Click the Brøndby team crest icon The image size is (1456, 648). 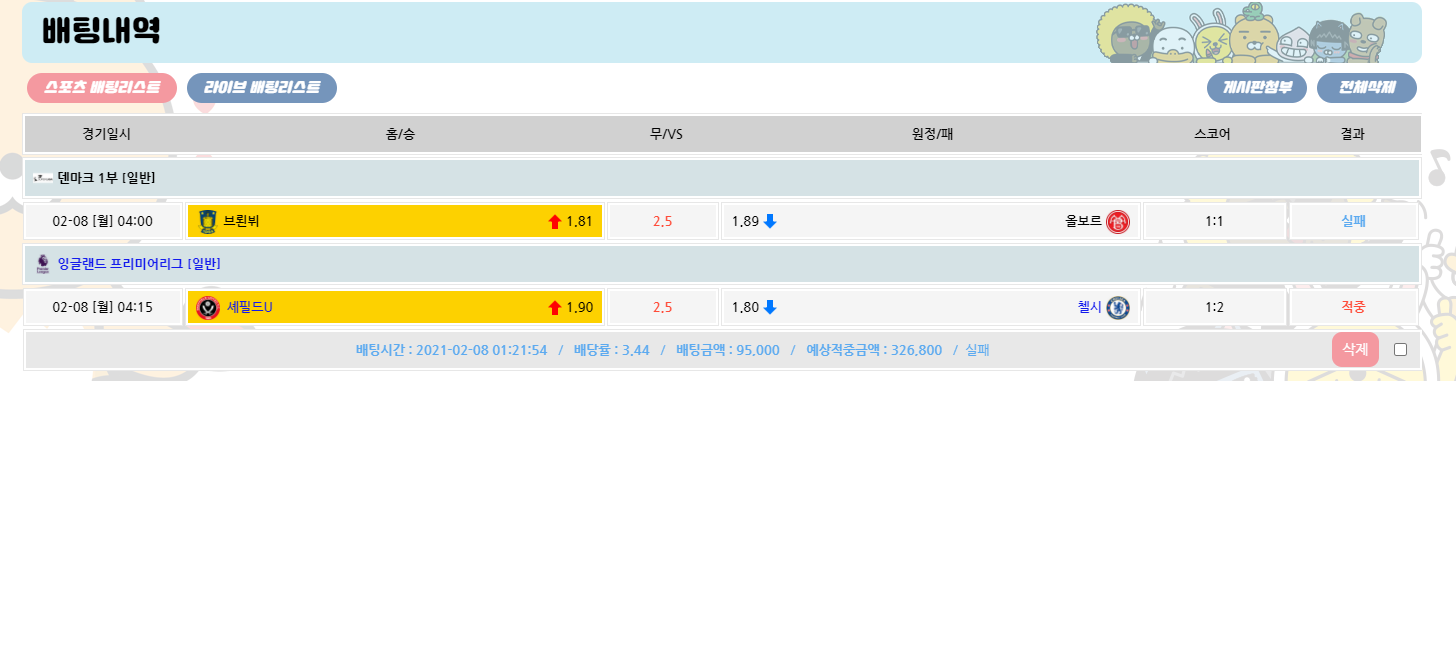click(x=207, y=221)
